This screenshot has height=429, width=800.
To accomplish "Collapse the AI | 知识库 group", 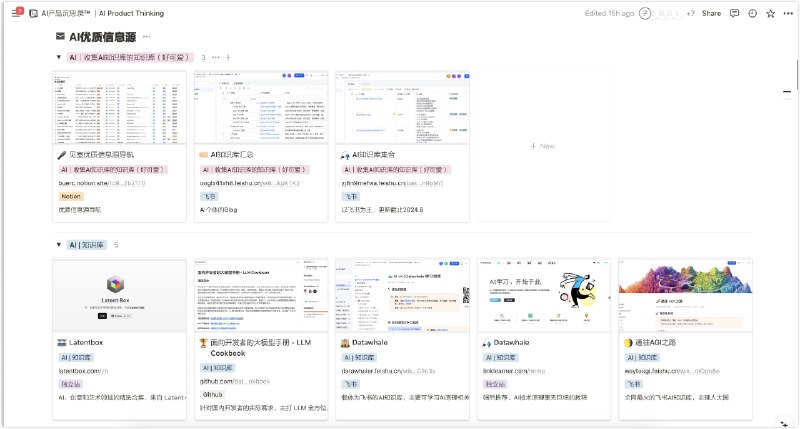I will [x=59, y=245].
